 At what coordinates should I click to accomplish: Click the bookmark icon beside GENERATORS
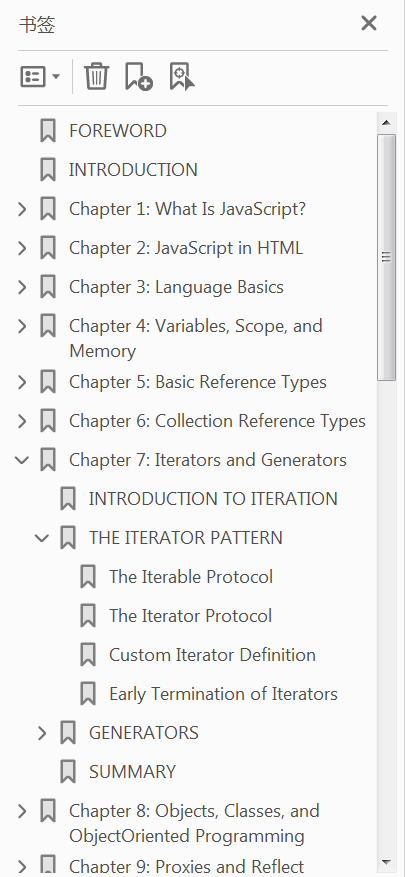[68, 733]
